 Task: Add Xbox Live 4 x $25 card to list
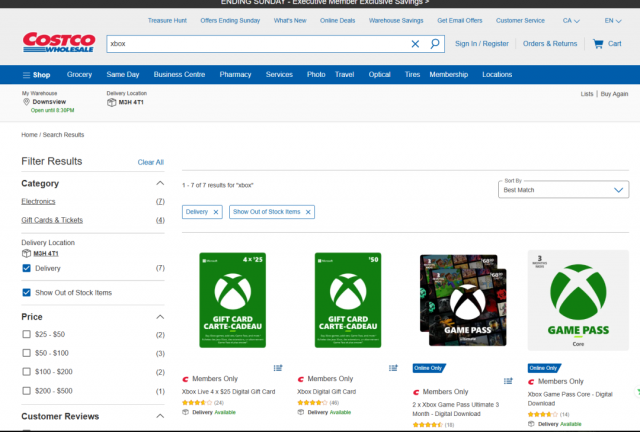[x=278, y=367]
